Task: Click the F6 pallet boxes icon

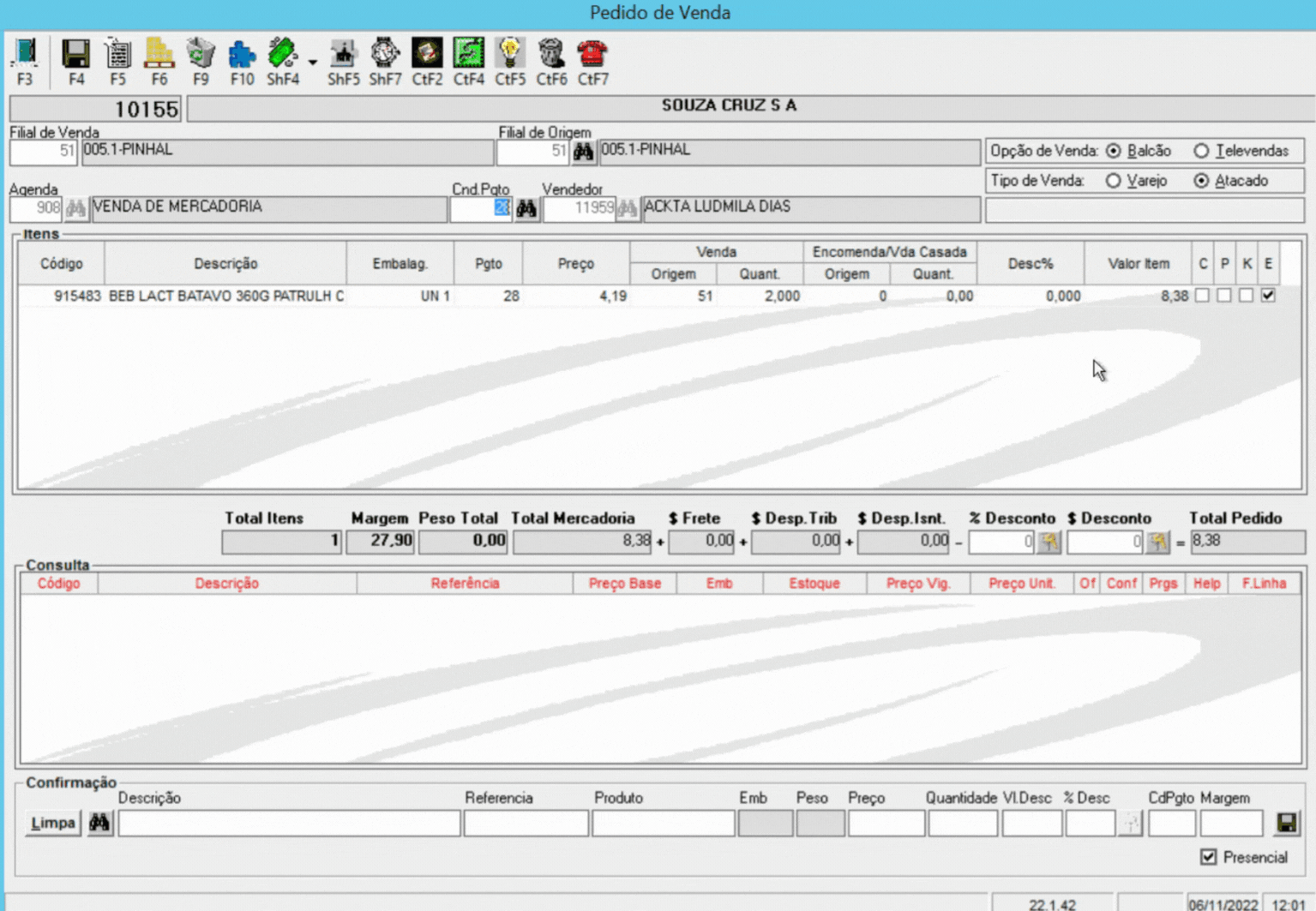Action: coord(159,54)
